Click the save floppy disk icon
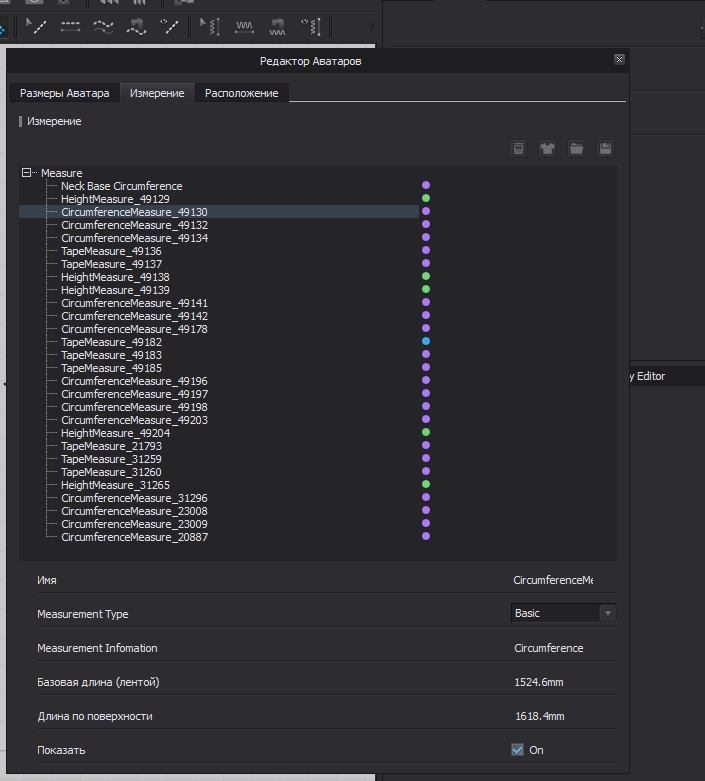 [x=605, y=149]
